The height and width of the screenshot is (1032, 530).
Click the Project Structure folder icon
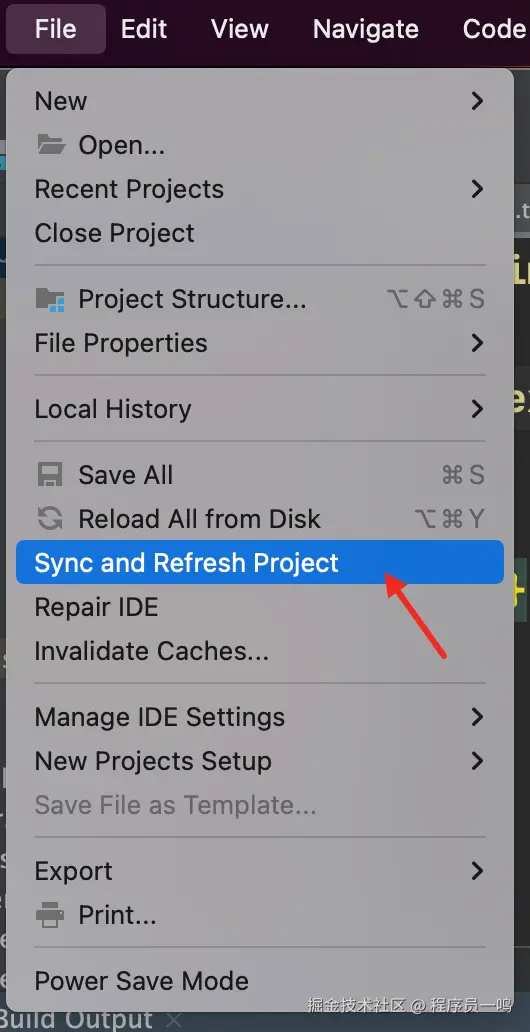[x=50, y=299]
